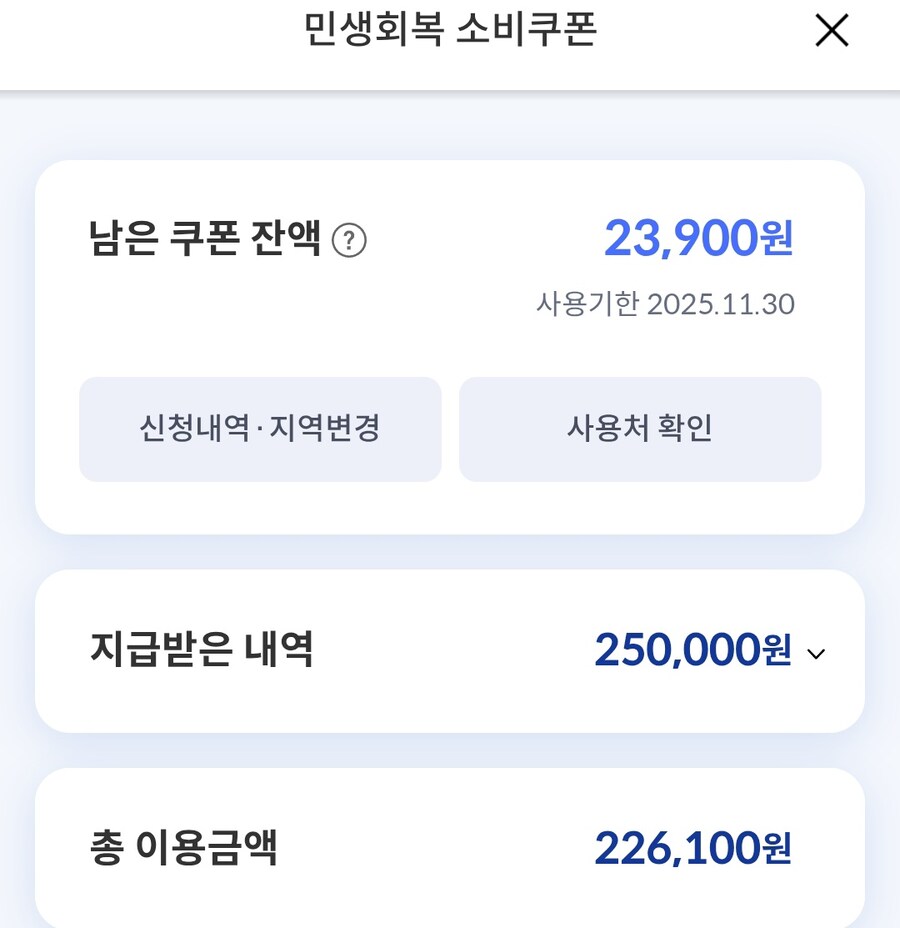Image resolution: width=900 pixels, height=928 pixels.
Task: Open 신청내역·지역변경
Action: (x=260, y=429)
